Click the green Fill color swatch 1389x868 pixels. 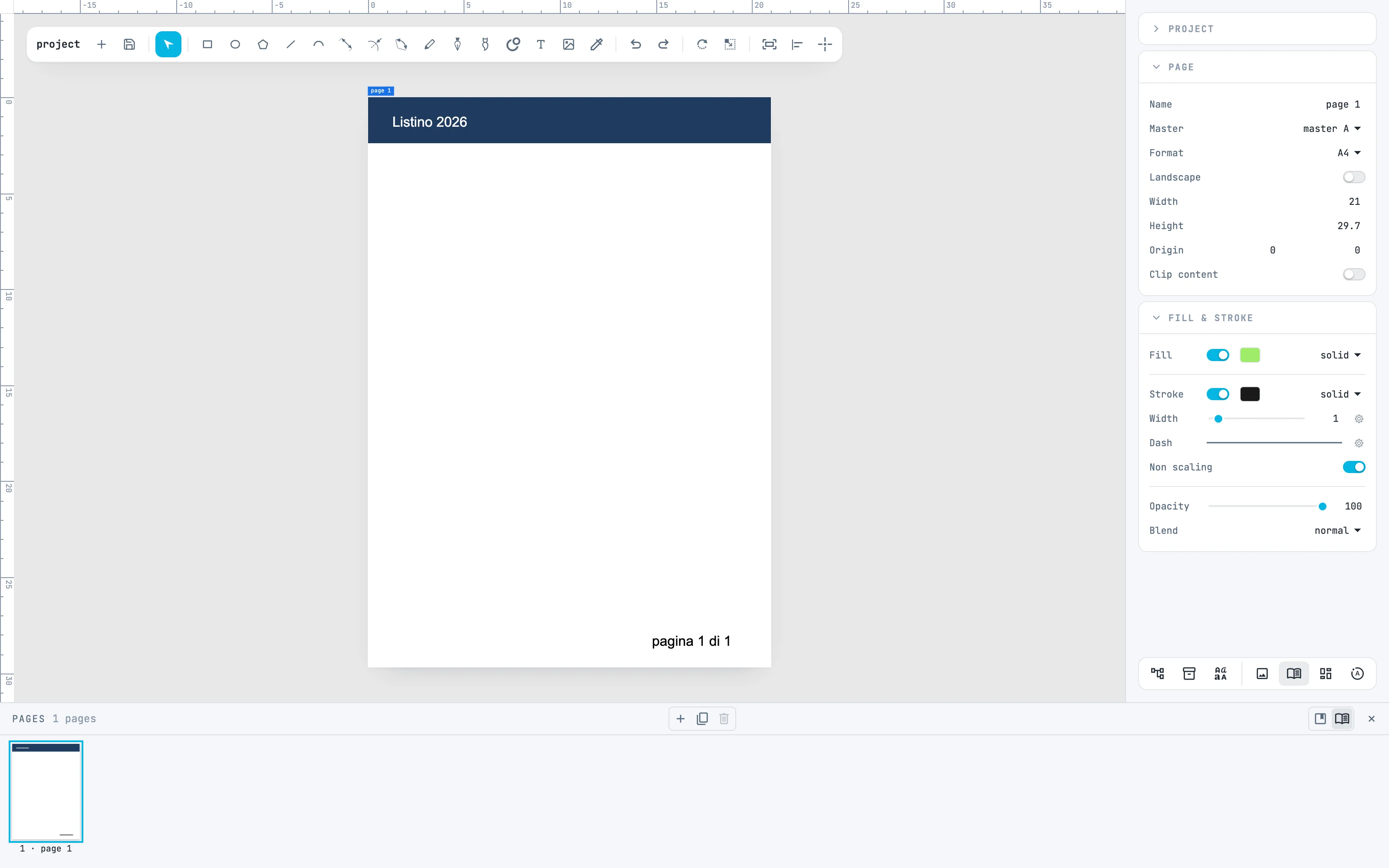click(x=1250, y=355)
